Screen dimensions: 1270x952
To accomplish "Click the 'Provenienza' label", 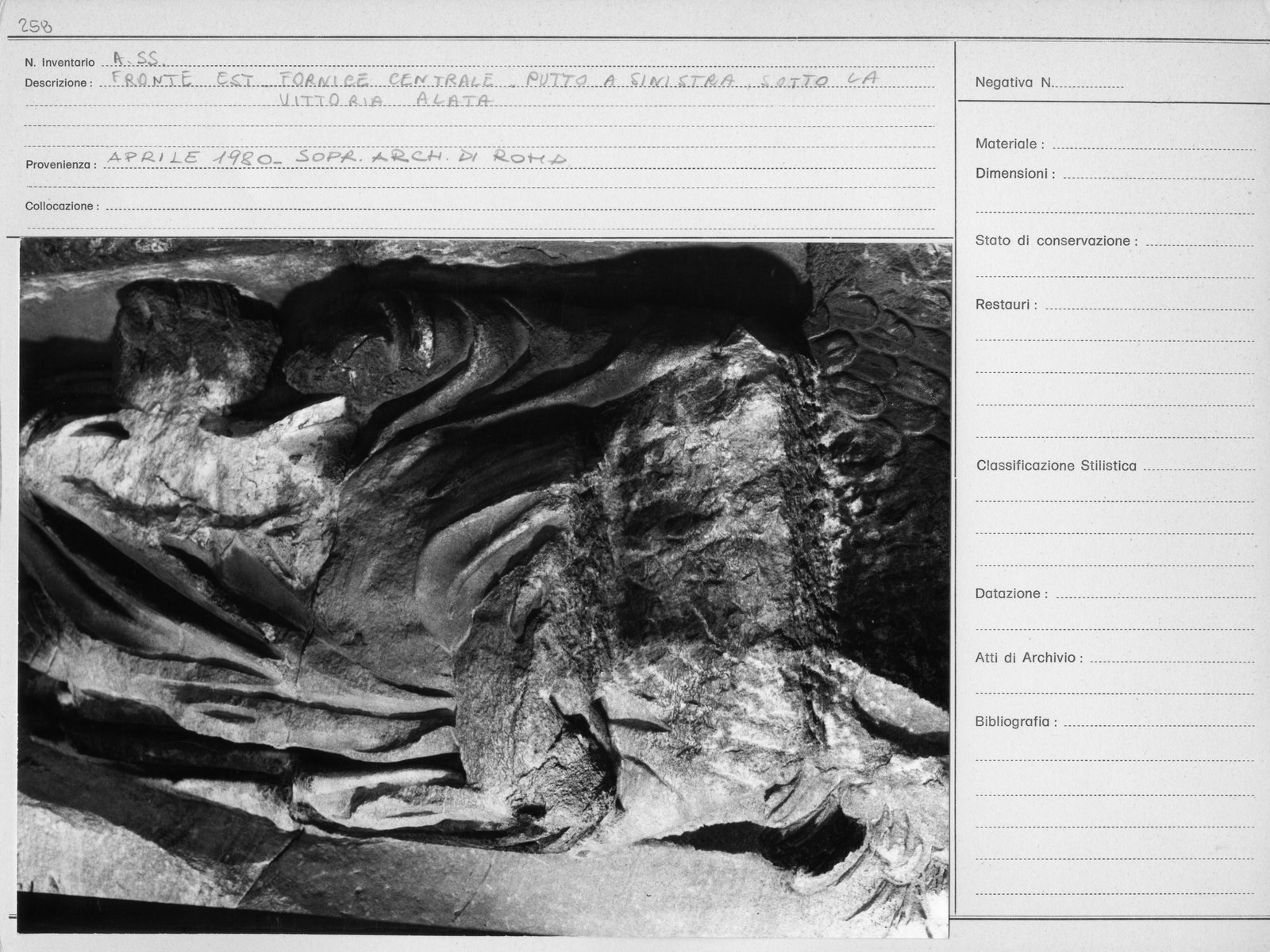I will pos(60,165).
